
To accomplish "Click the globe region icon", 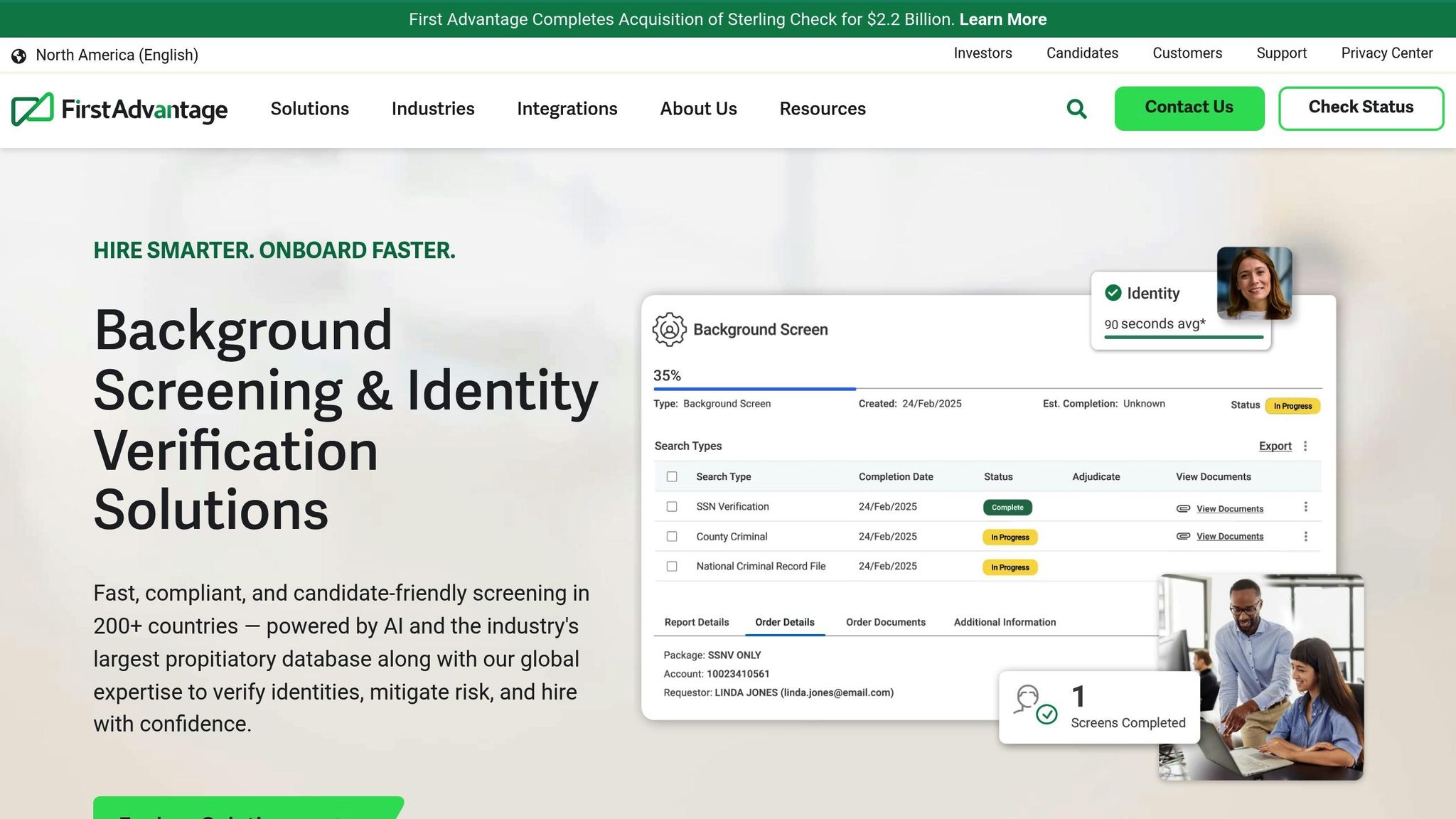I will (19, 55).
